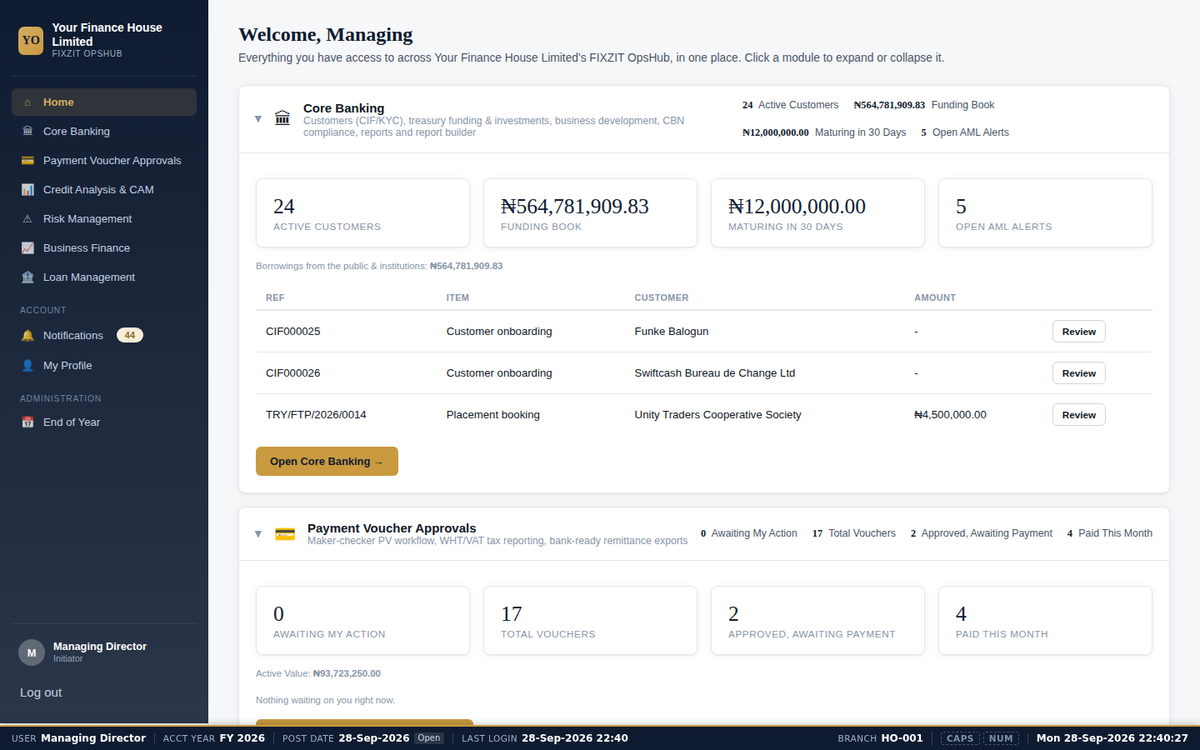
Task: Go to Home in the sidebar
Action: [x=104, y=102]
